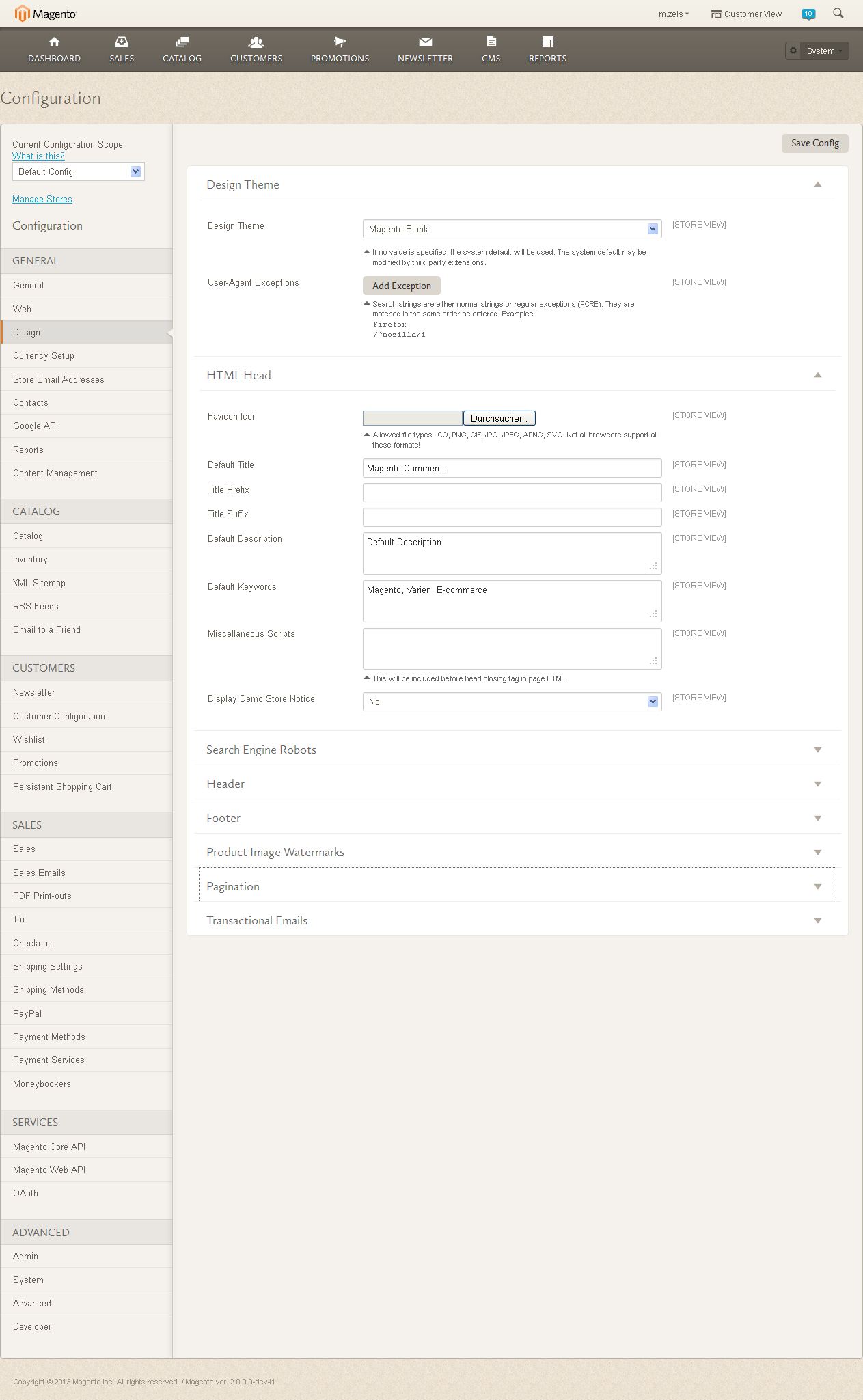Open the Promotions megaphone icon
Image resolution: width=863 pixels, height=1400 pixels.
(x=340, y=42)
